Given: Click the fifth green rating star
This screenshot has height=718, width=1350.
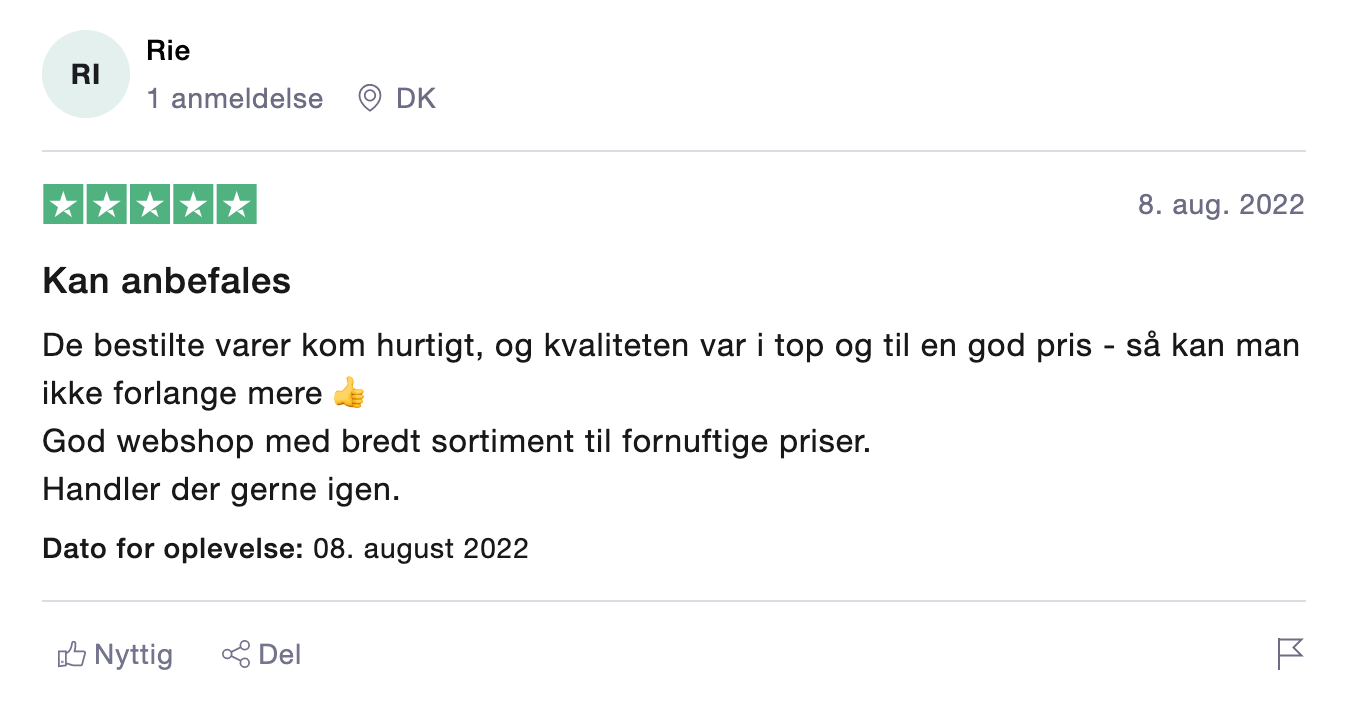Looking at the screenshot, I should pyautogui.click(x=236, y=205).
